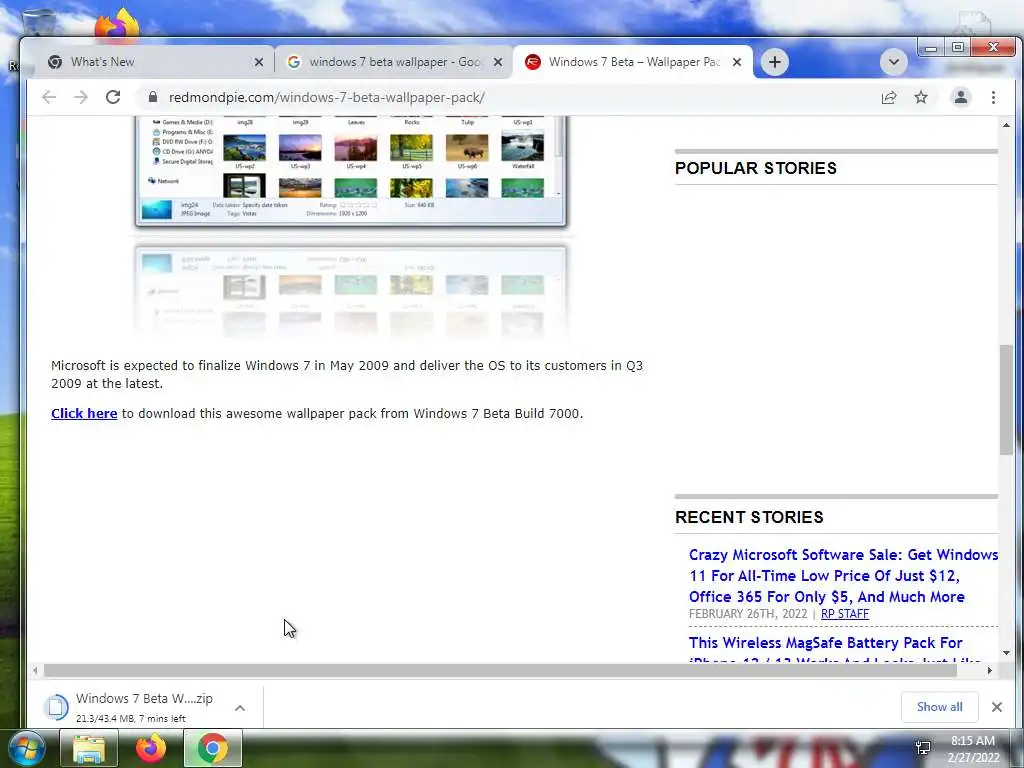Image resolution: width=1024 pixels, height=768 pixels.
Task: Click the zip file progress icon in downloads bar
Action: (56, 707)
